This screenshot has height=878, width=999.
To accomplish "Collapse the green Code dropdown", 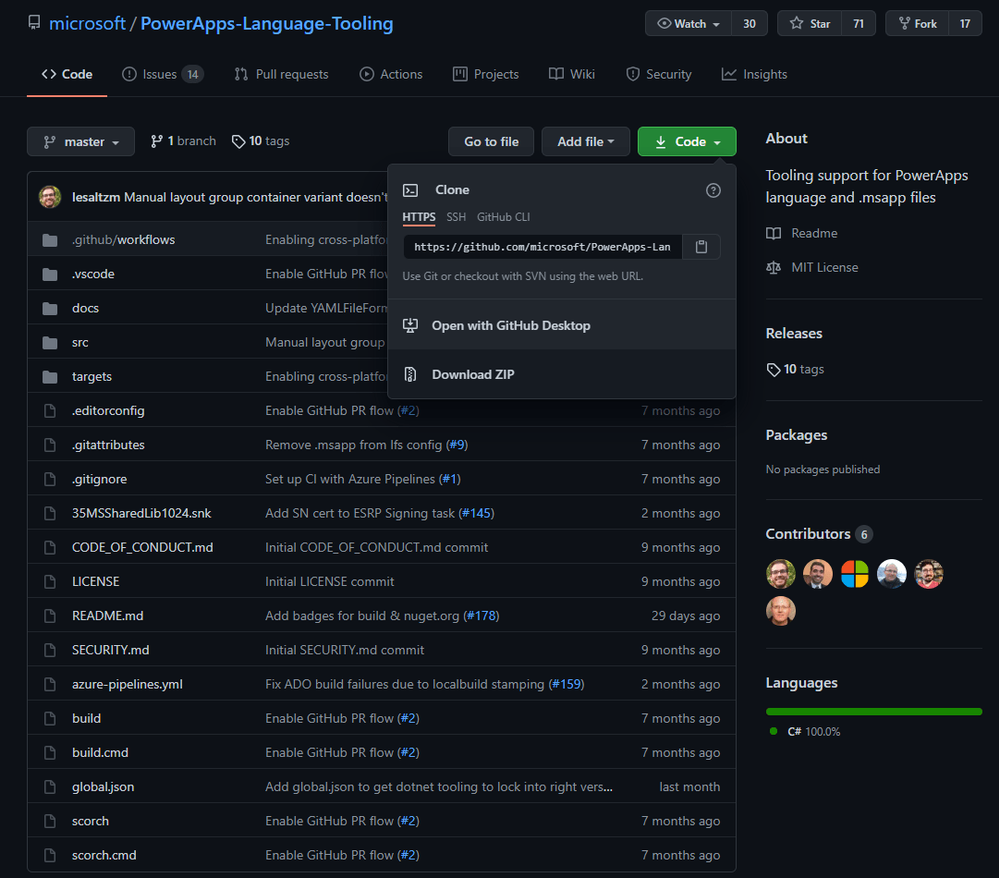I will pyautogui.click(x=687, y=141).
